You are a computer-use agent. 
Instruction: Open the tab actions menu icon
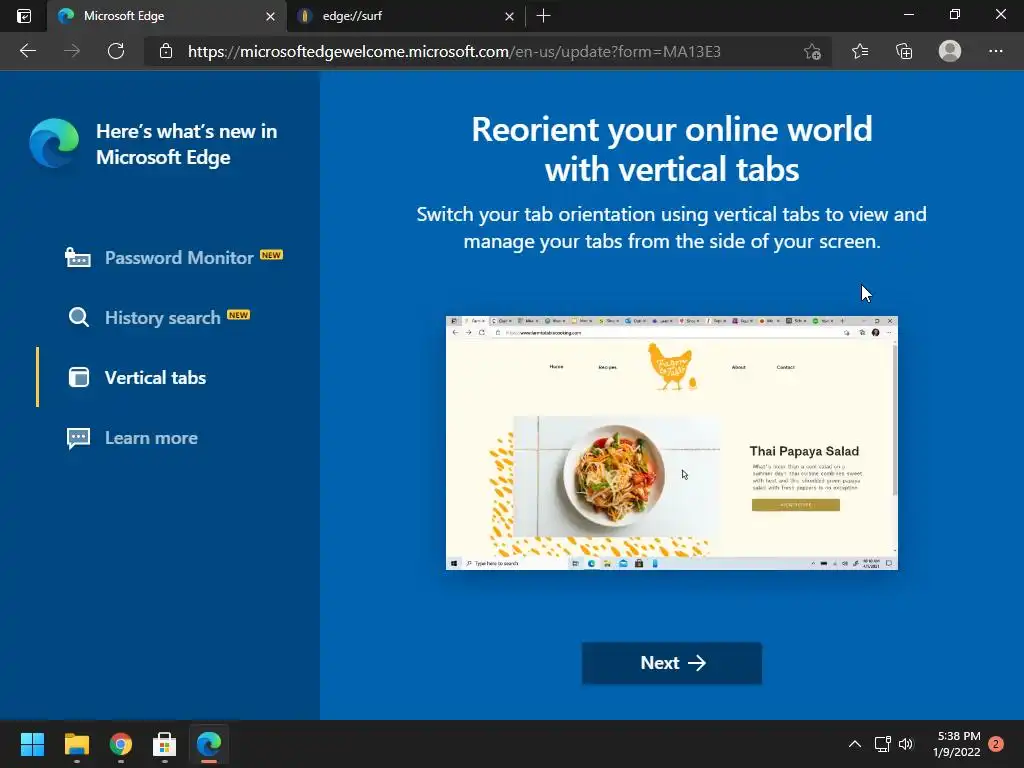24,16
